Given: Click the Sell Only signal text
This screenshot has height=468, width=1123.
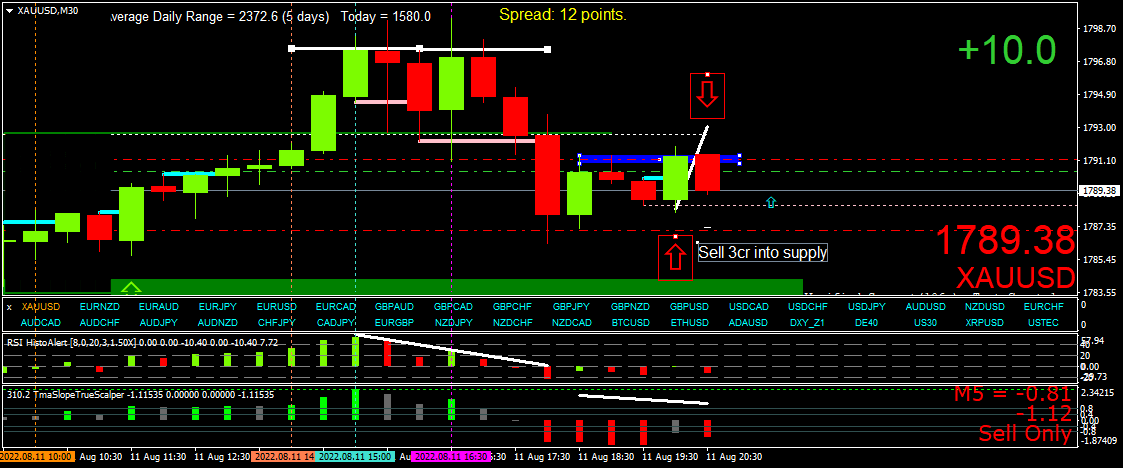Looking at the screenshot, I should click(x=1025, y=434).
